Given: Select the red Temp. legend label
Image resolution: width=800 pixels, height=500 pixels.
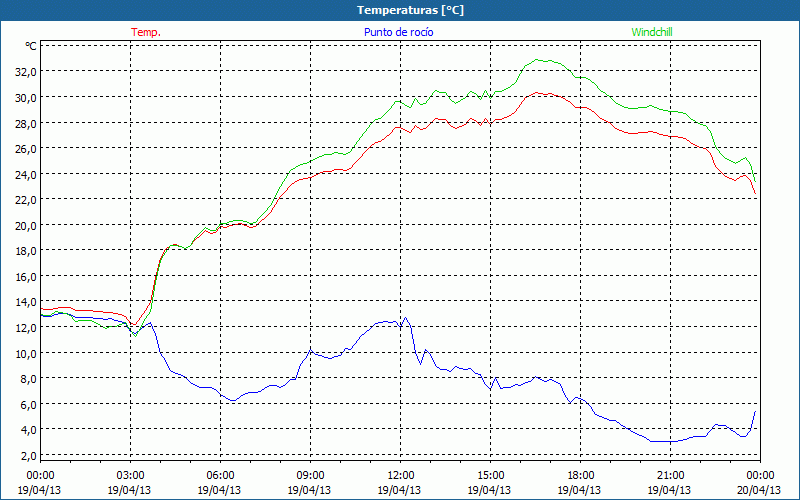Looking at the screenshot, I should pyautogui.click(x=146, y=32).
